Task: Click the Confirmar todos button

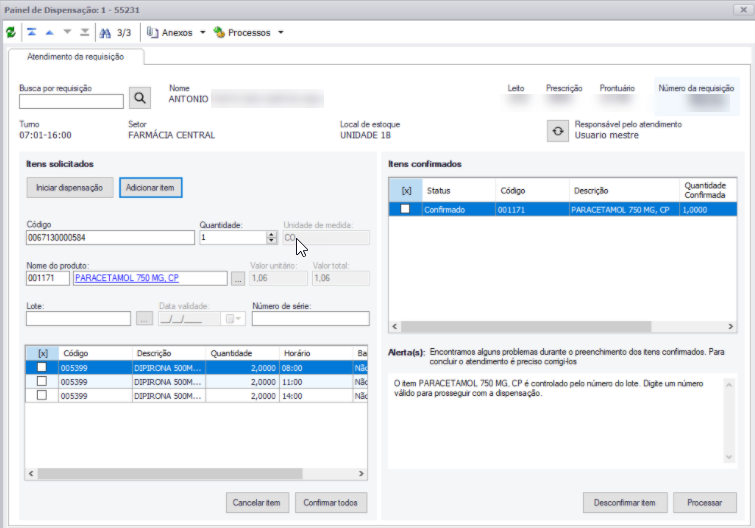Action: 331,502
